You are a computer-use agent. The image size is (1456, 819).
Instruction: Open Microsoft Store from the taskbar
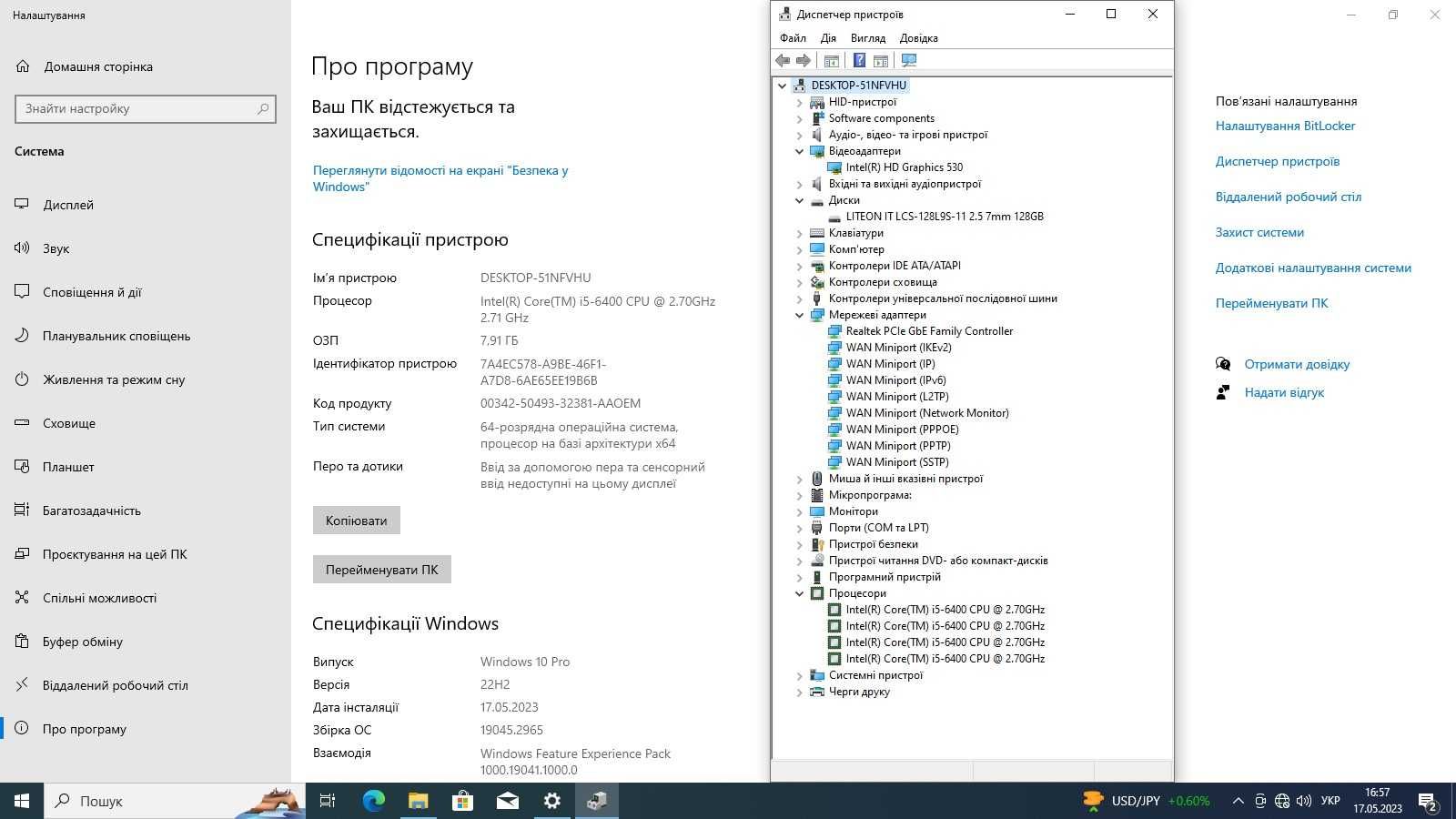tap(462, 801)
